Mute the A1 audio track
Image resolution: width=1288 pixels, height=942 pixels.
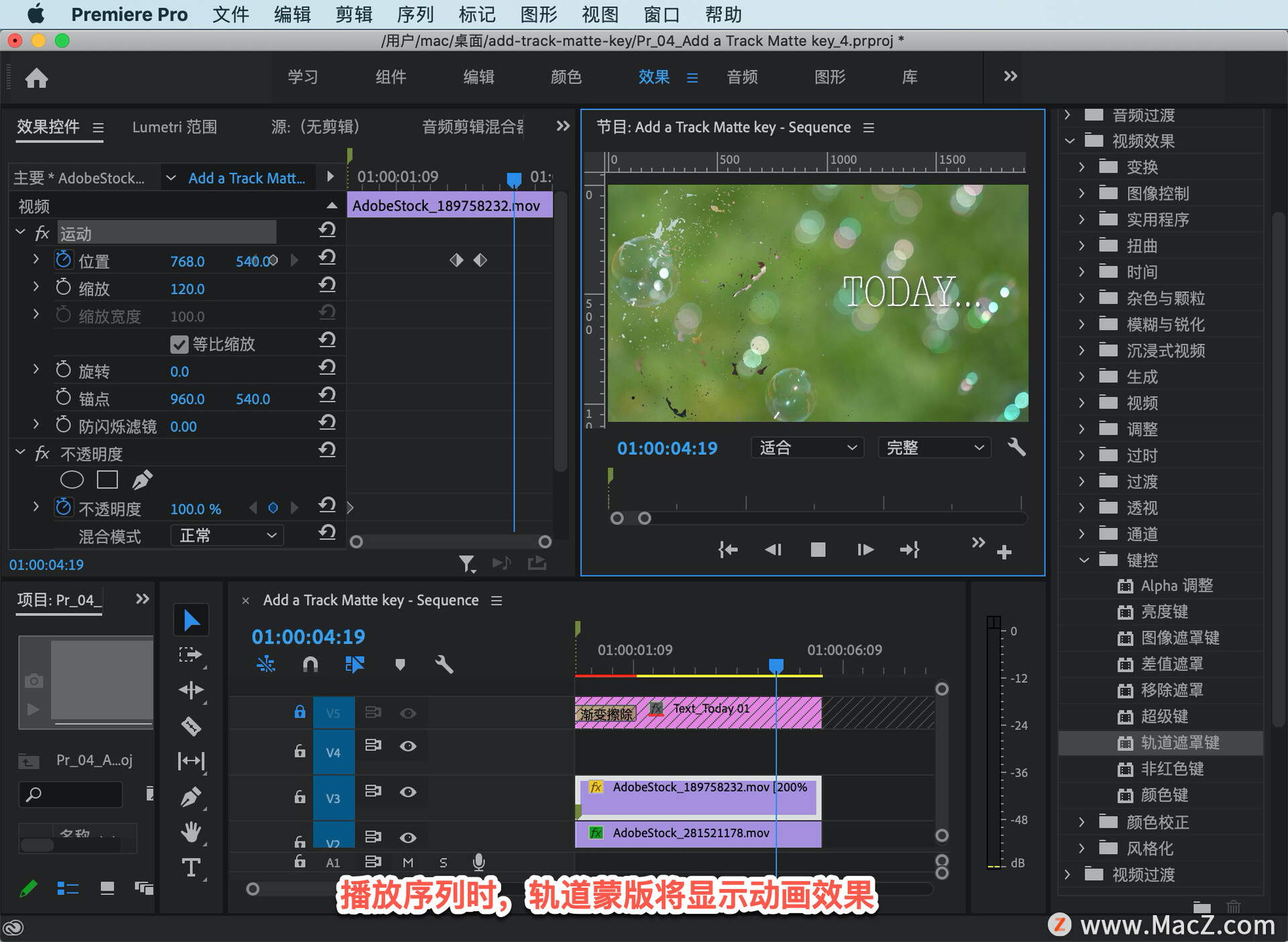pos(408,863)
